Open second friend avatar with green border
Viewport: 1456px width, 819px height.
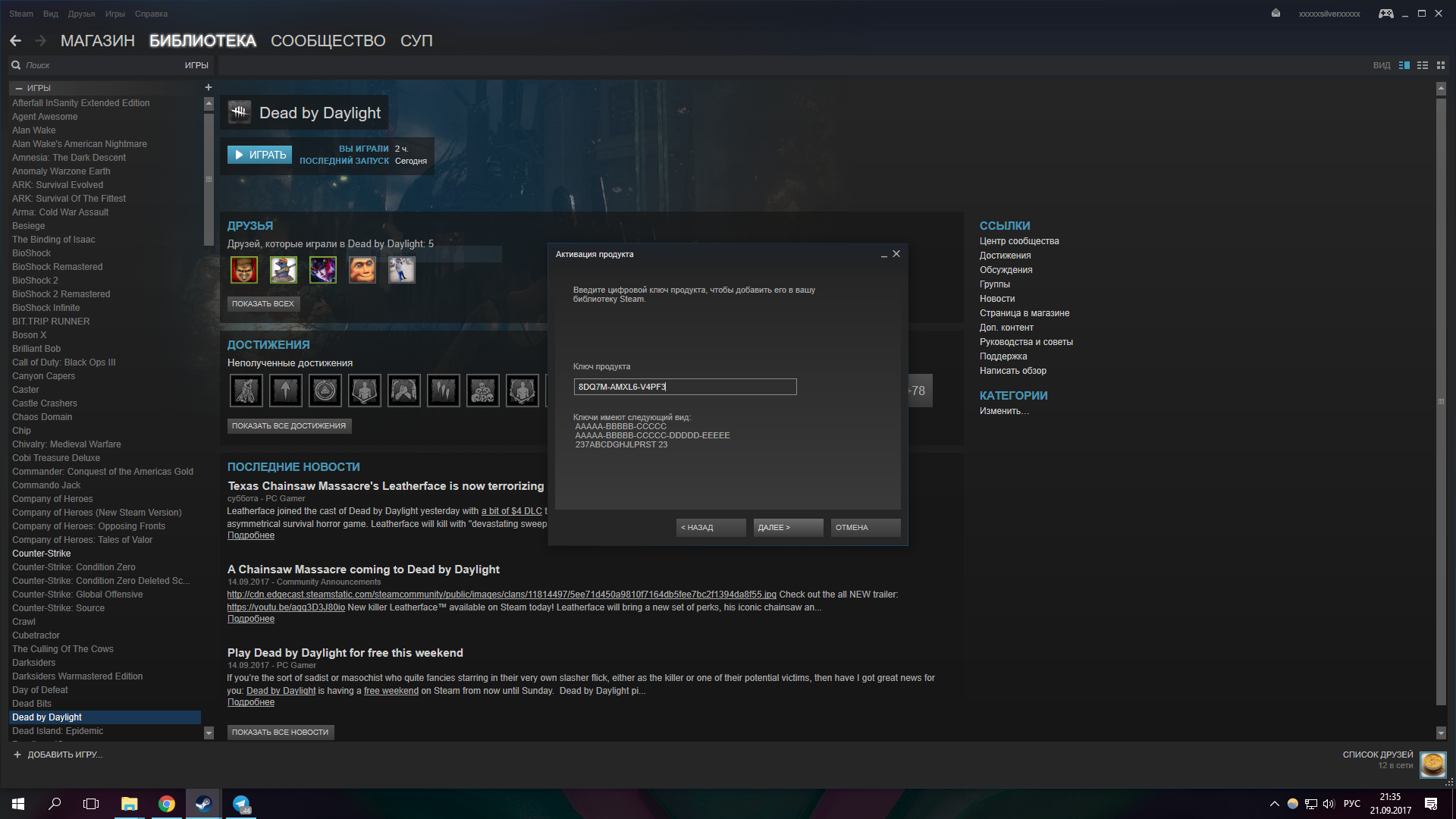click(x=284, y=269)
